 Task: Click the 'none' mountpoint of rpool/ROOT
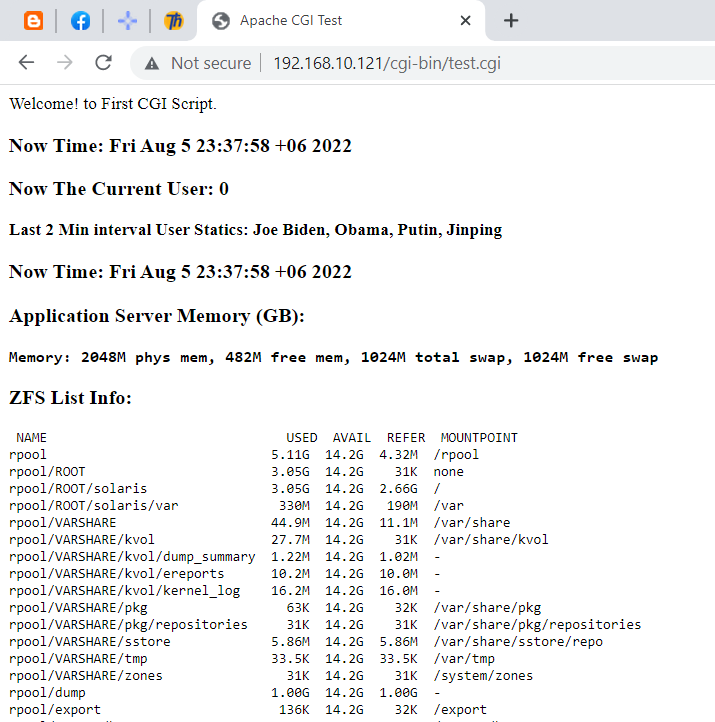point(448,472)
